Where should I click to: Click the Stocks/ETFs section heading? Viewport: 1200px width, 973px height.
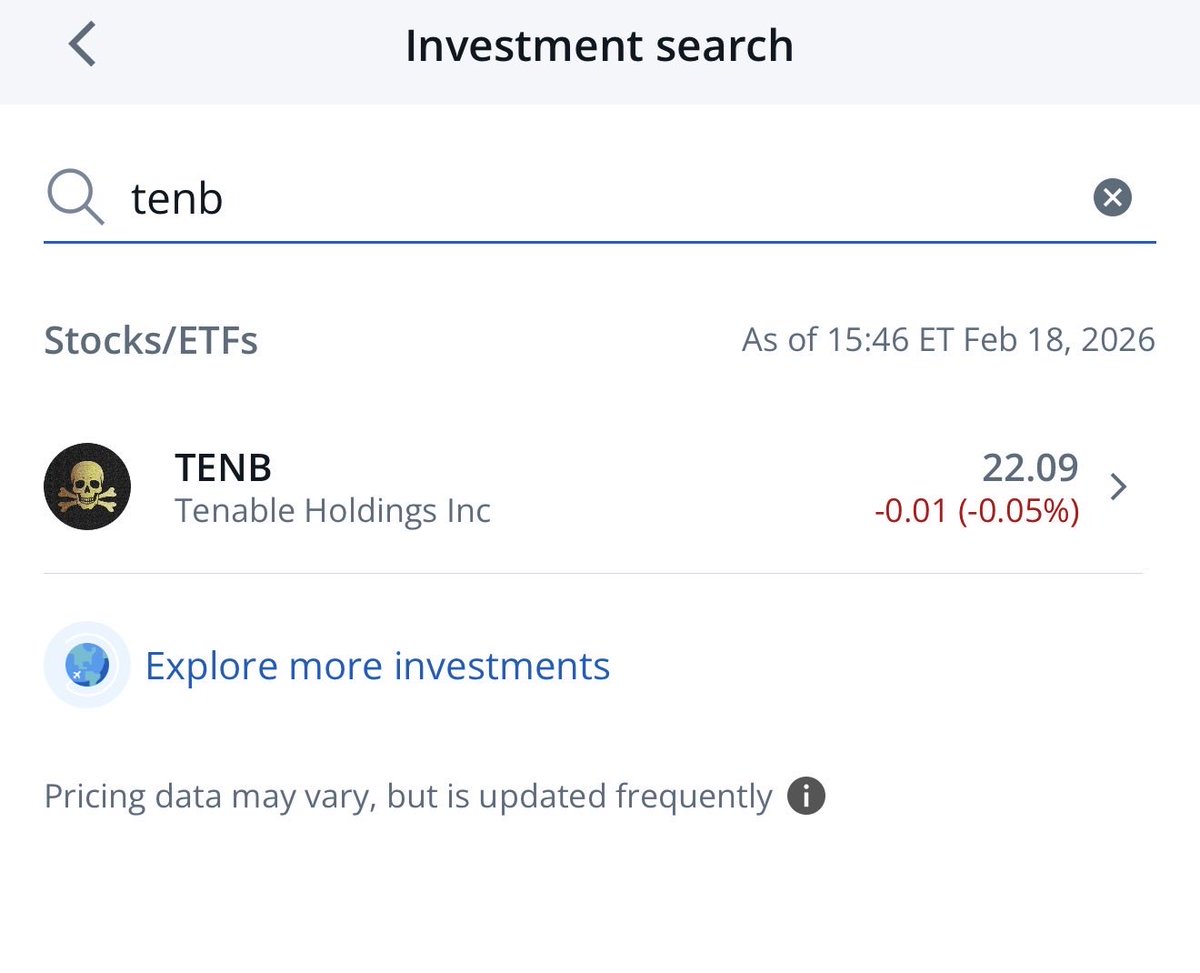(151, 341)
